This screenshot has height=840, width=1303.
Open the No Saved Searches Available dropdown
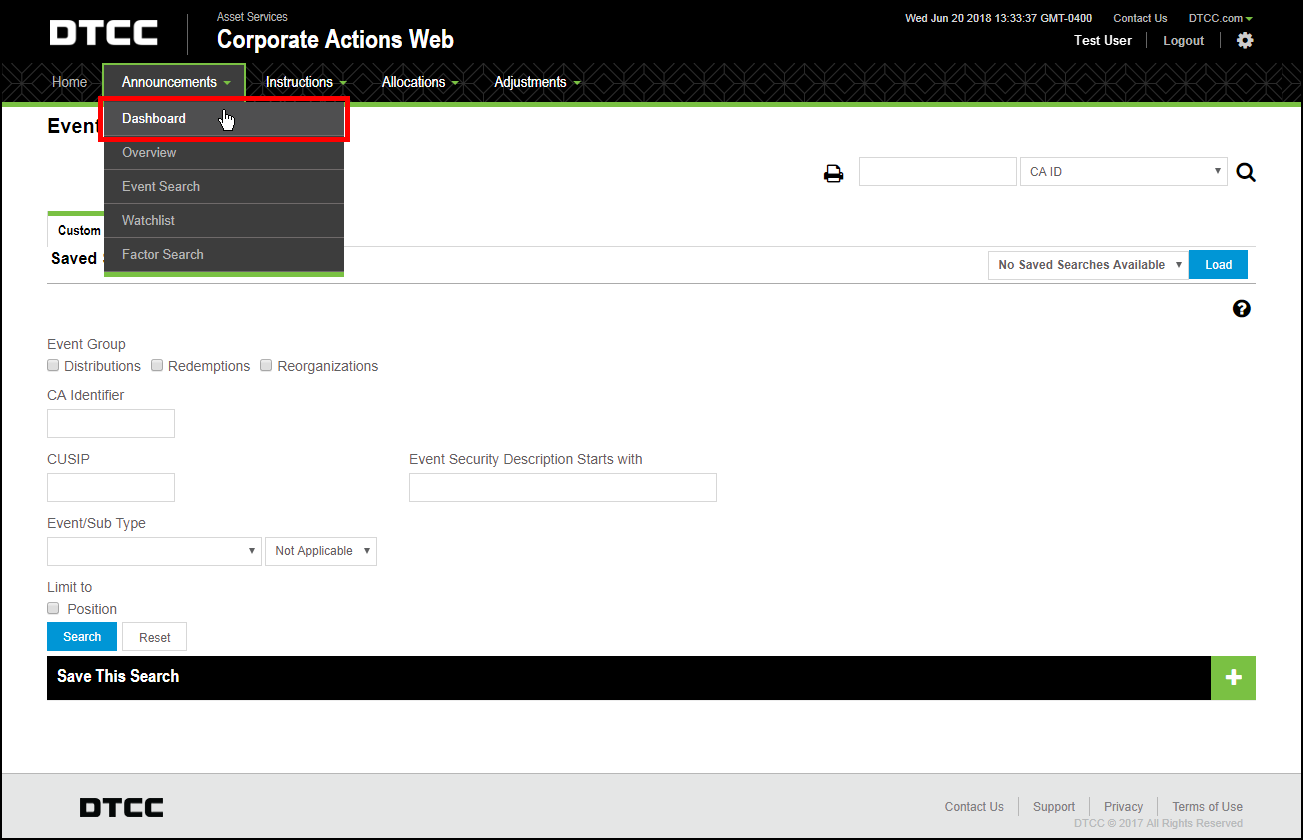click(x=1087, y=265)
